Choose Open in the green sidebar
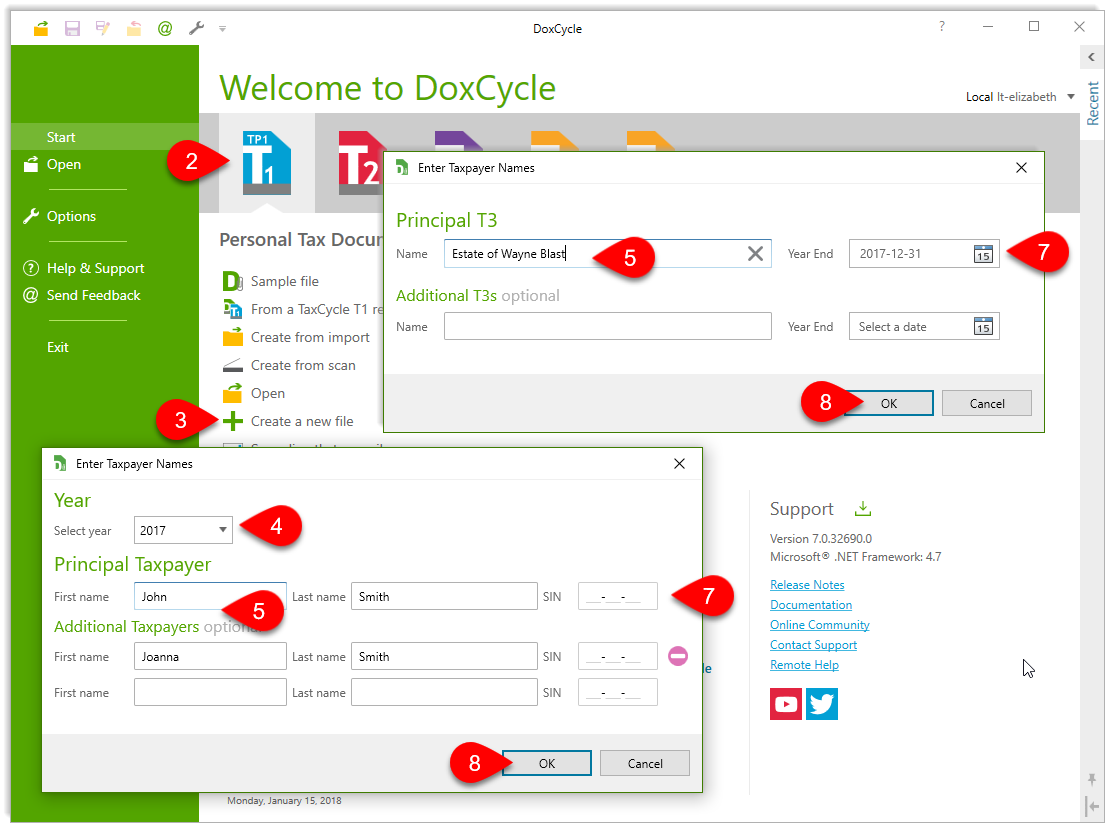 pos(64,164)
